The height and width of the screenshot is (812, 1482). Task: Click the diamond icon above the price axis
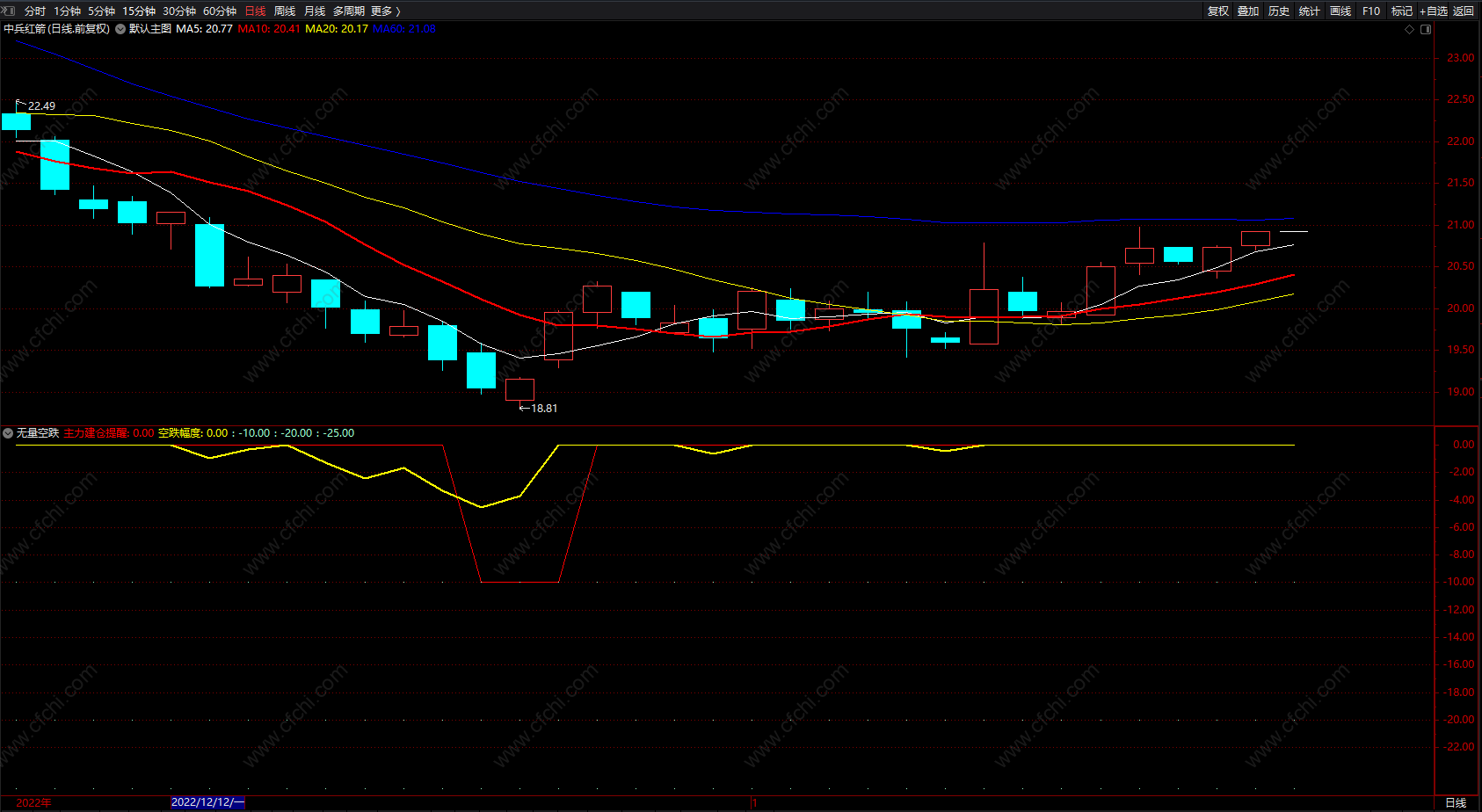(1410, 29)
